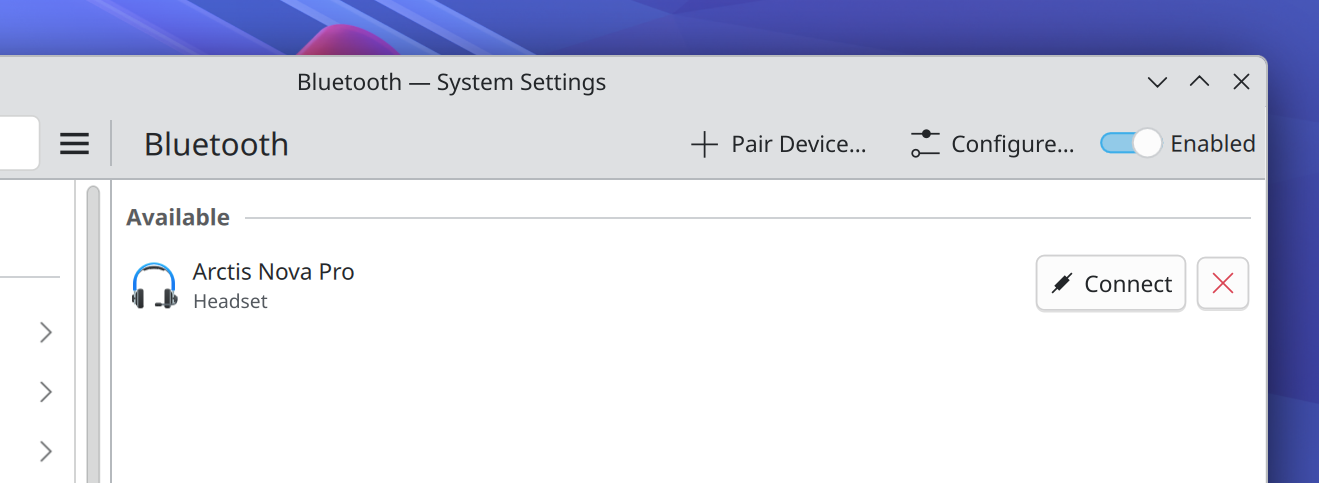
Task: Focus the sidebar search field
Action: pos(18,144)
